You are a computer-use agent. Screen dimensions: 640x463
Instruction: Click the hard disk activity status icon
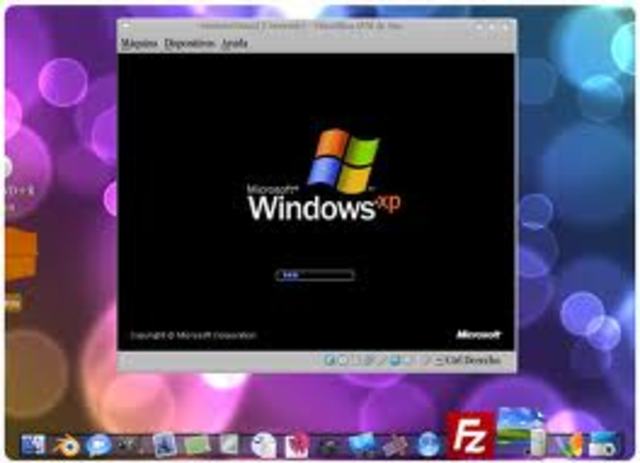pyautogui.click(x=330, y=360)
